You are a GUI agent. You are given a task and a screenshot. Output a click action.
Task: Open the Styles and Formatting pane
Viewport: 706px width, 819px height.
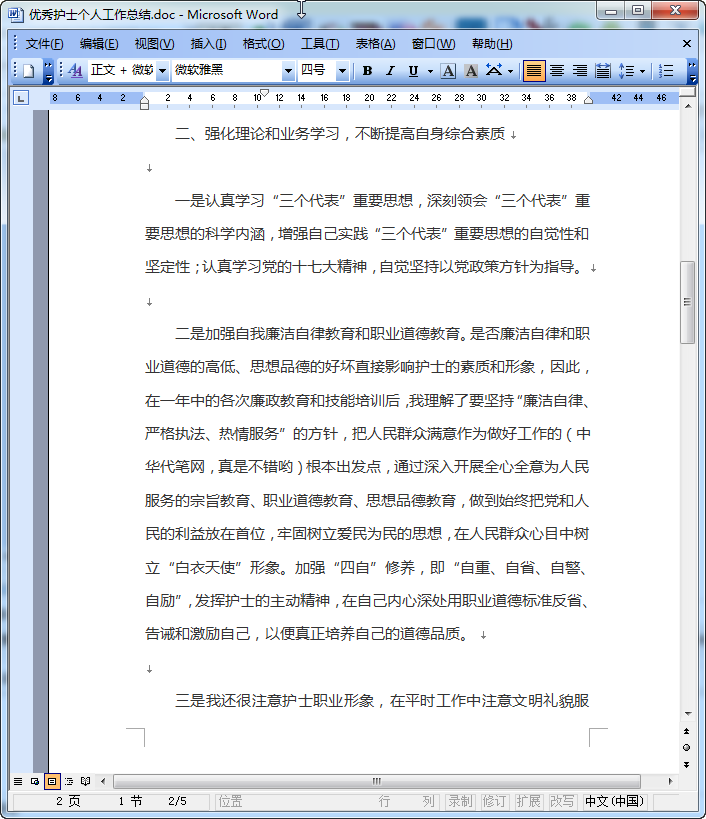coord(75,71)
